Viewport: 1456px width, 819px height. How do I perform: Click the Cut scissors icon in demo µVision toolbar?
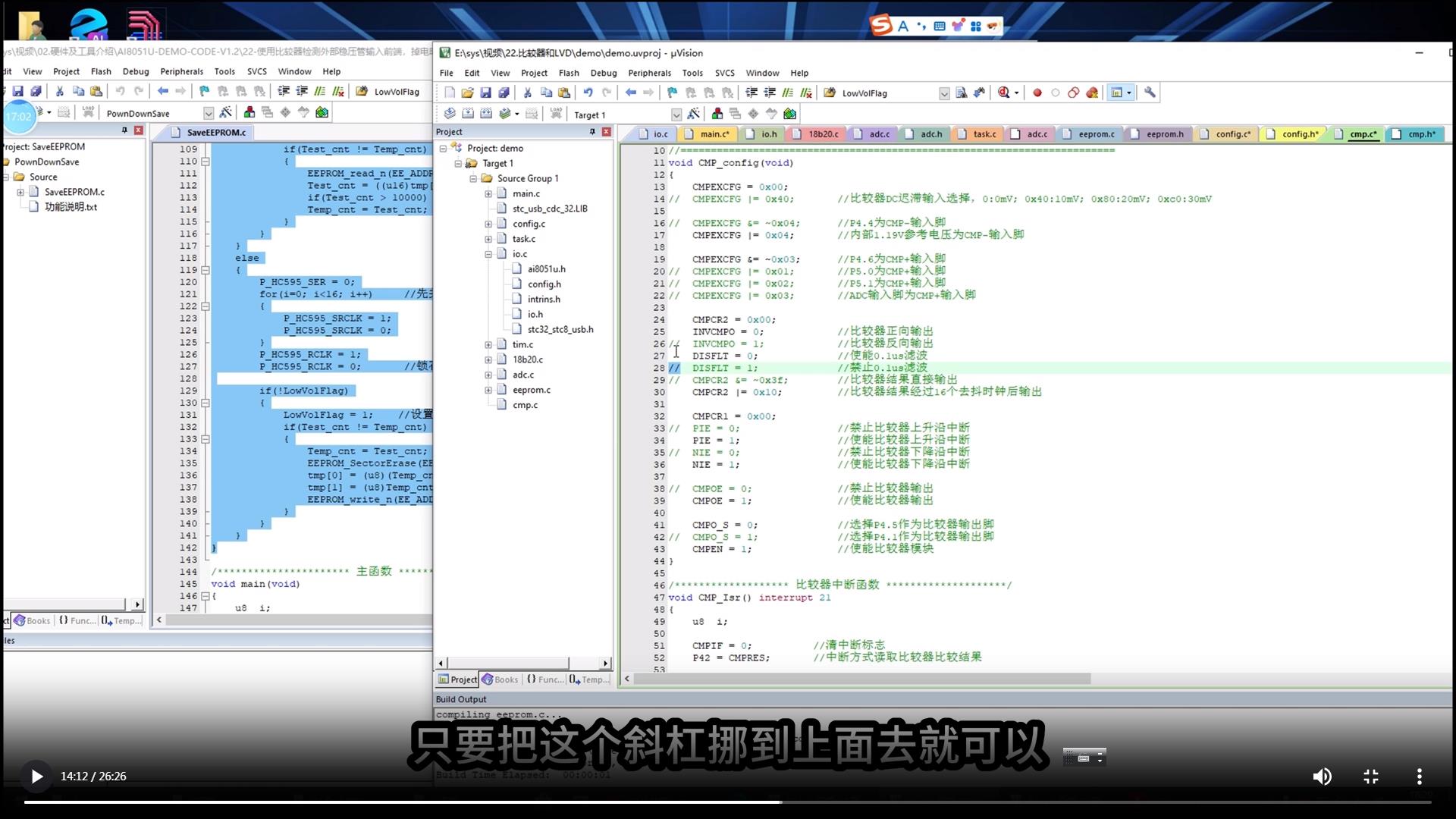click(x=527, y=93)
